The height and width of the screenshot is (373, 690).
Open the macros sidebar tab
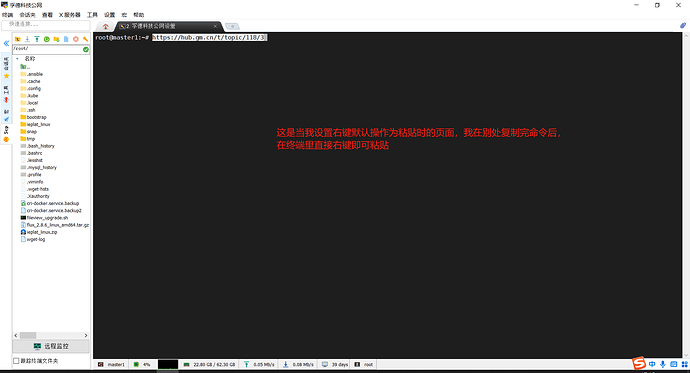pos(6,115)
